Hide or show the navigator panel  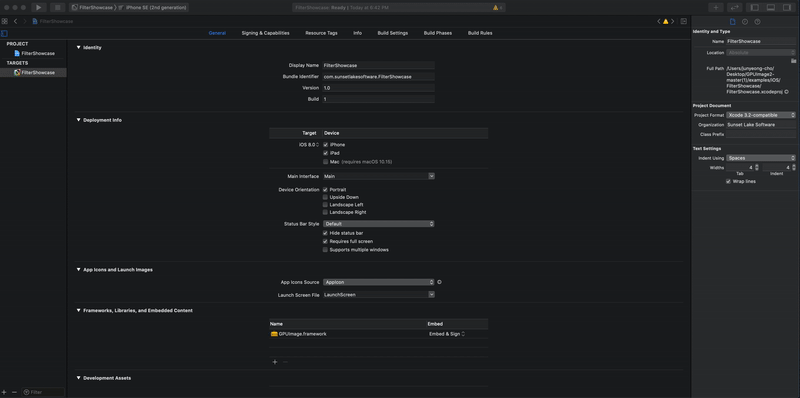click(755, 8)
